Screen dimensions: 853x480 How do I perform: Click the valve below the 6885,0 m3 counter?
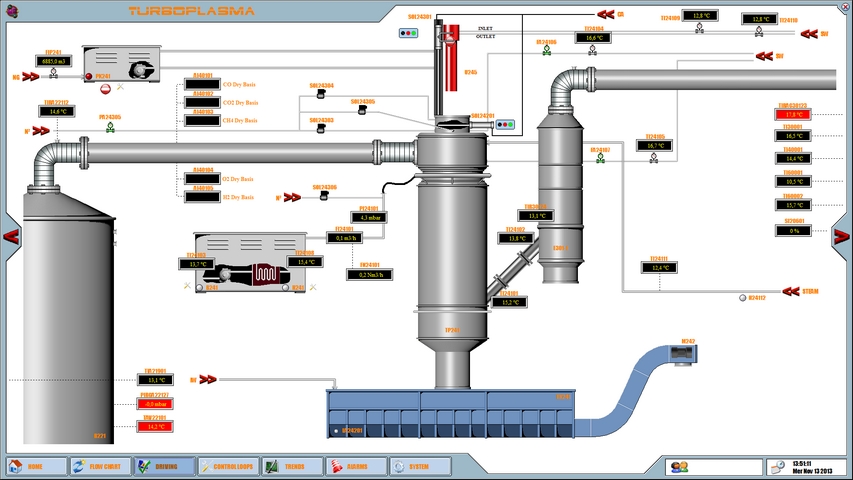53,73
